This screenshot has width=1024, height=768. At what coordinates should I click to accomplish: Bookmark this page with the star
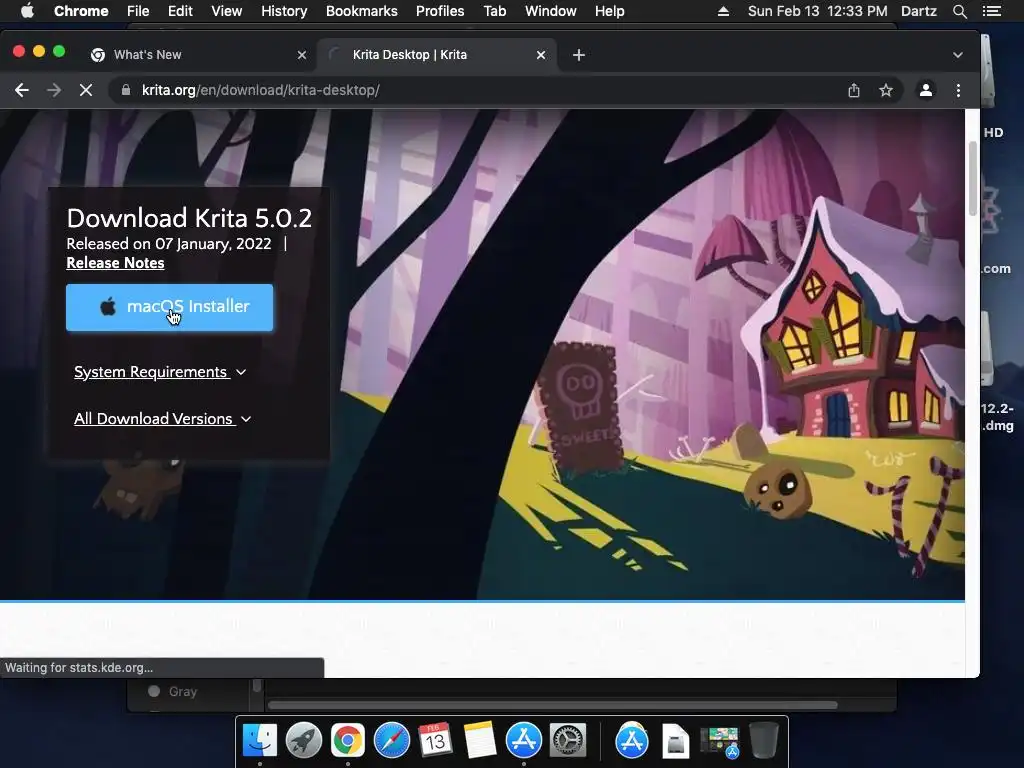pyautogui.click(x=886, y=90)
